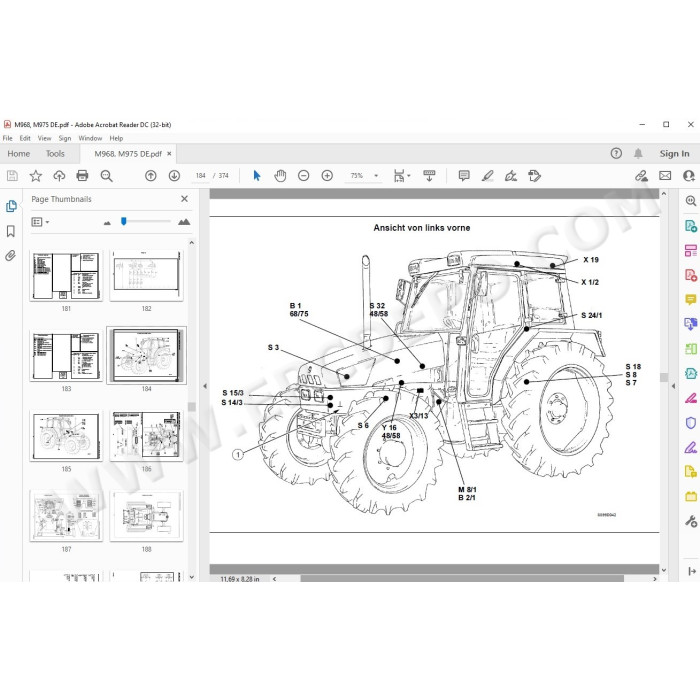The width and height of the screenshot is (700, 700).
Task: Switch to the Tools tab
Action: coord(55,154)
